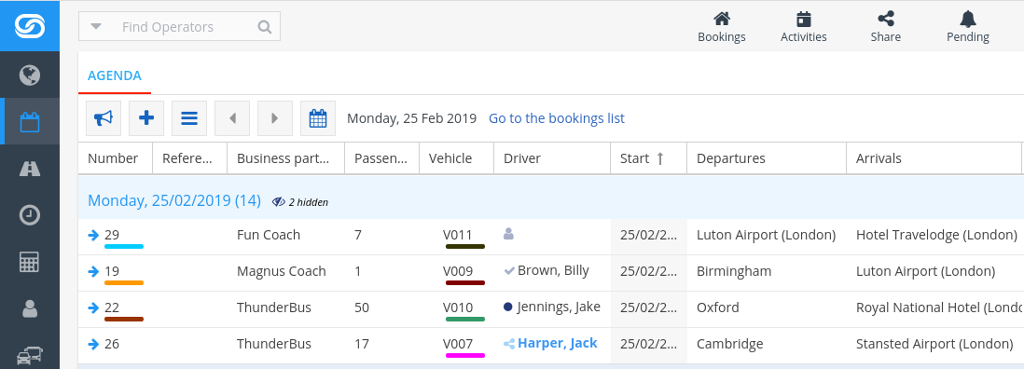Collapse the Monday, 25/02/2019 group

point(174,201)
